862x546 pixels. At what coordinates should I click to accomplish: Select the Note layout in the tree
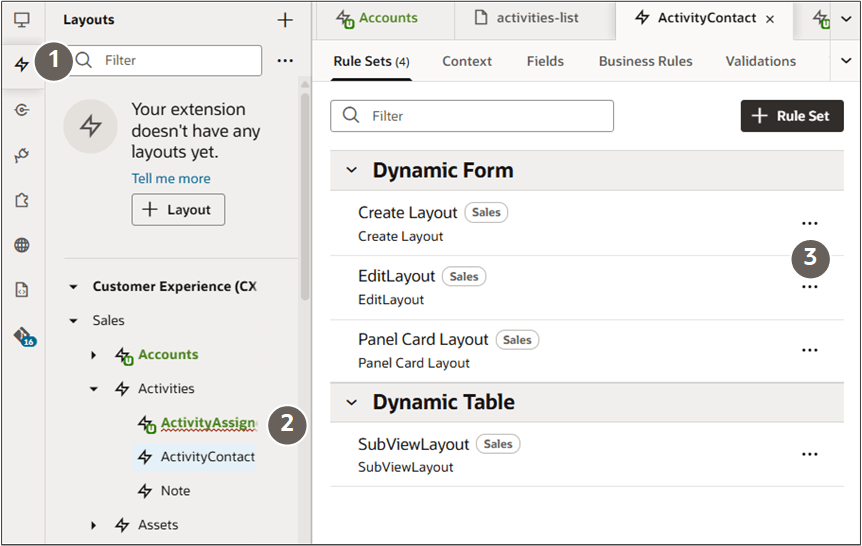tap(175, 491)
